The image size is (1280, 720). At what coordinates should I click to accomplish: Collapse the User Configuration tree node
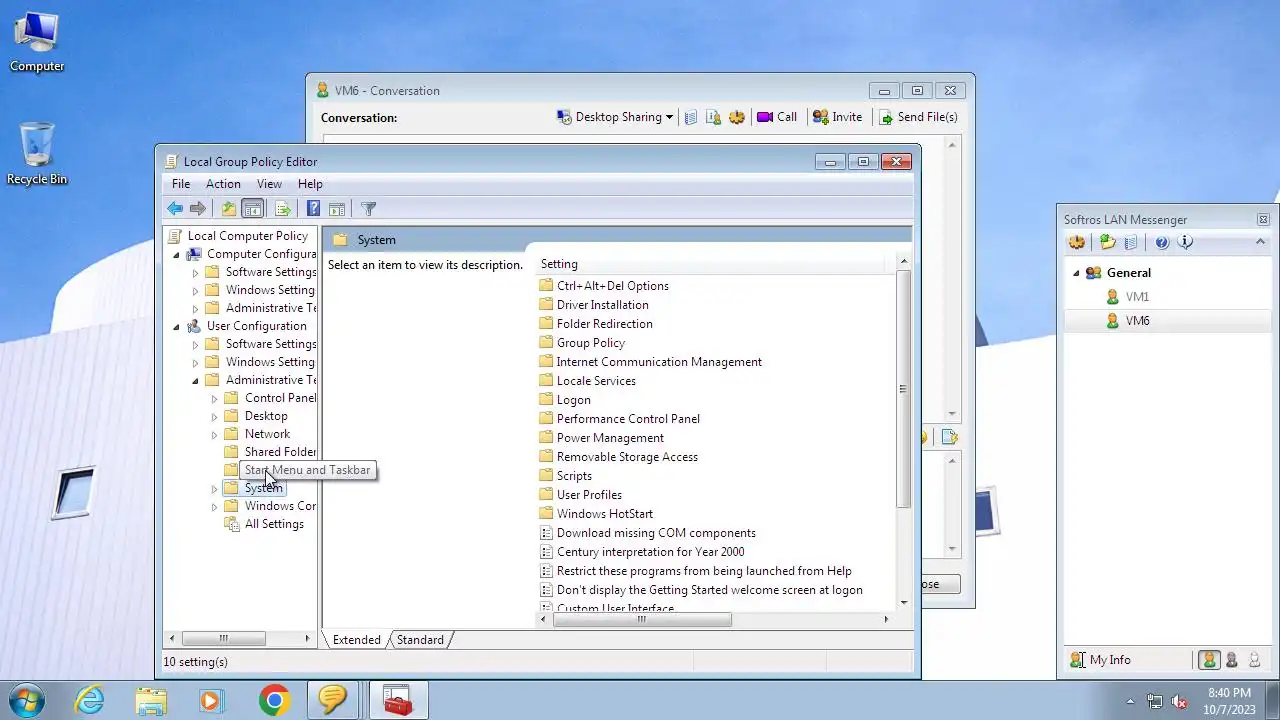pos(177,326)
